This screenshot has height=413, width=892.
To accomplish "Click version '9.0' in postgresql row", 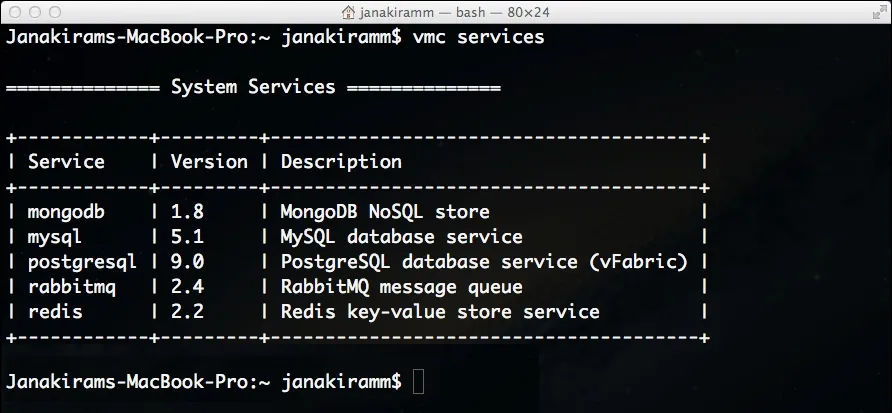I will click(x=187, y=262).
